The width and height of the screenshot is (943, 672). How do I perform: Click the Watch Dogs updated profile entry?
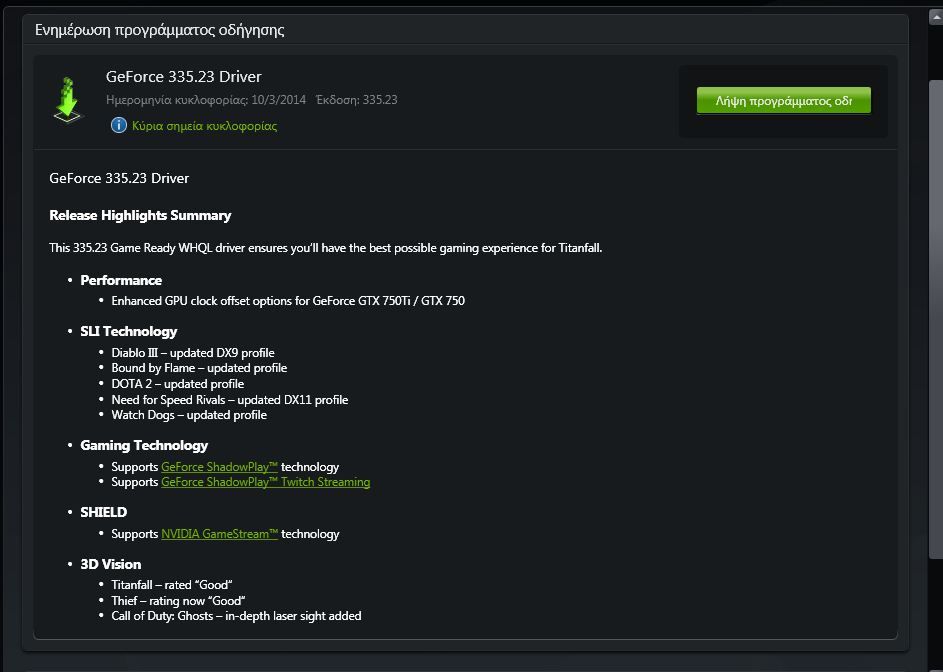click(x=189, y=415)
